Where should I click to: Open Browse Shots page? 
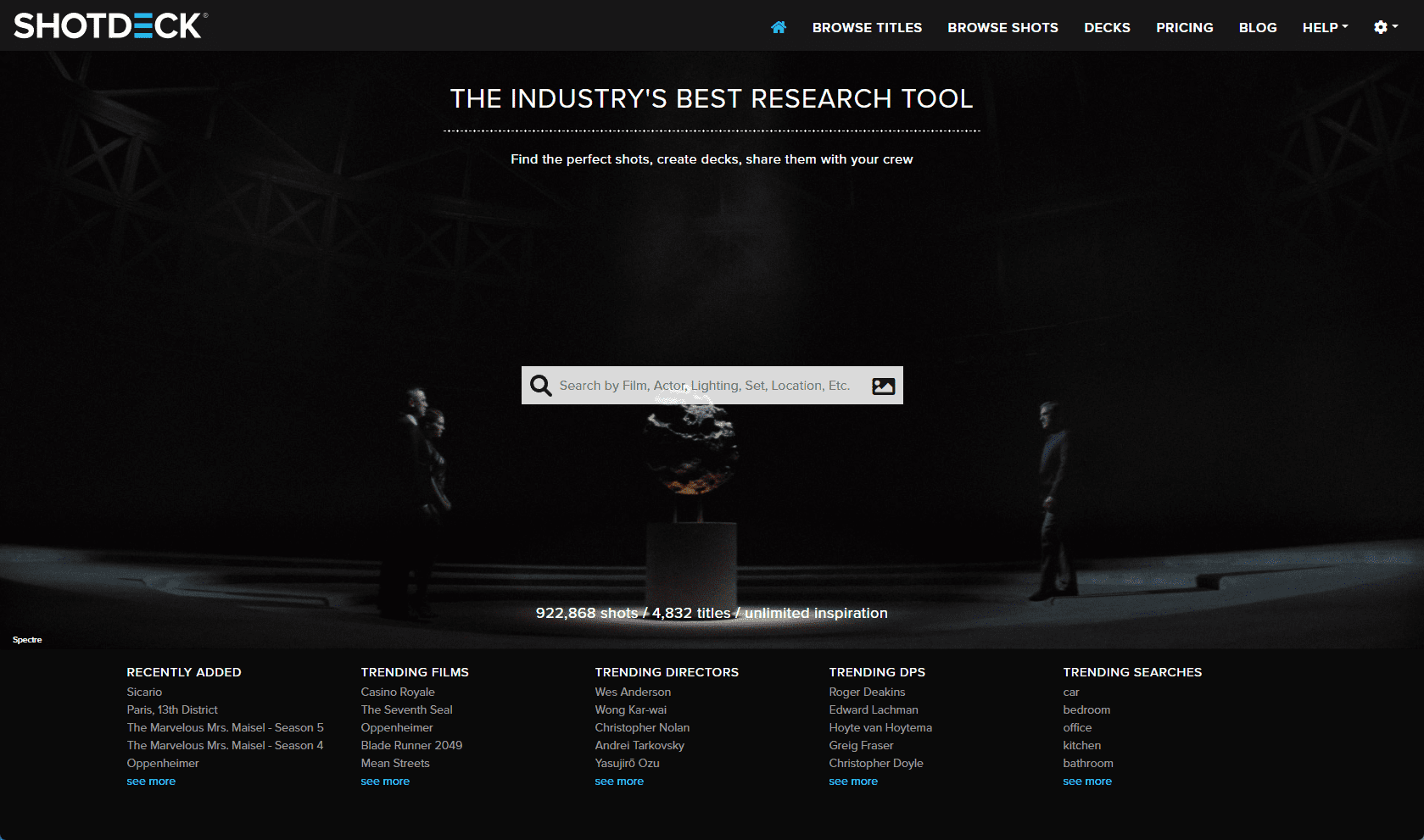click(x=1002, y=27)
